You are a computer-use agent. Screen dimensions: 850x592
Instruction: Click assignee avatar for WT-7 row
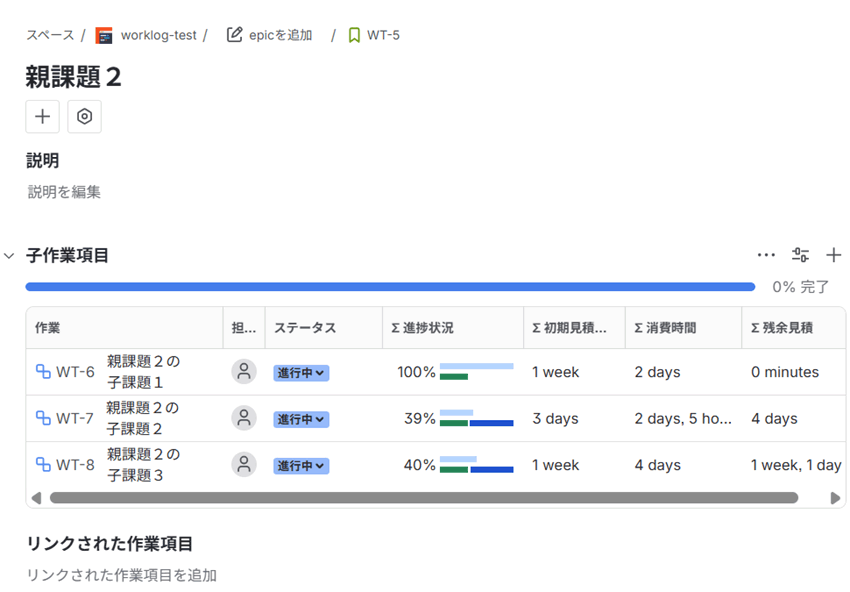point(244,418)
